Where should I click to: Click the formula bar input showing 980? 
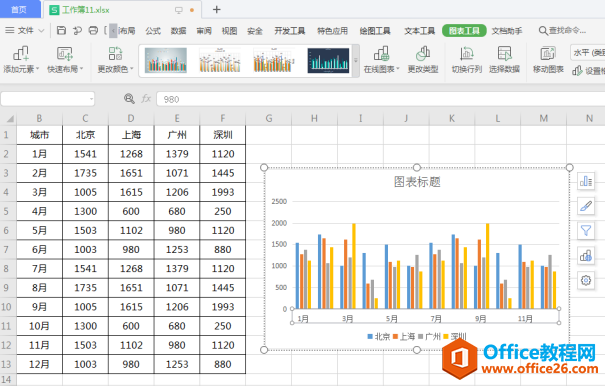pos(380,99)
